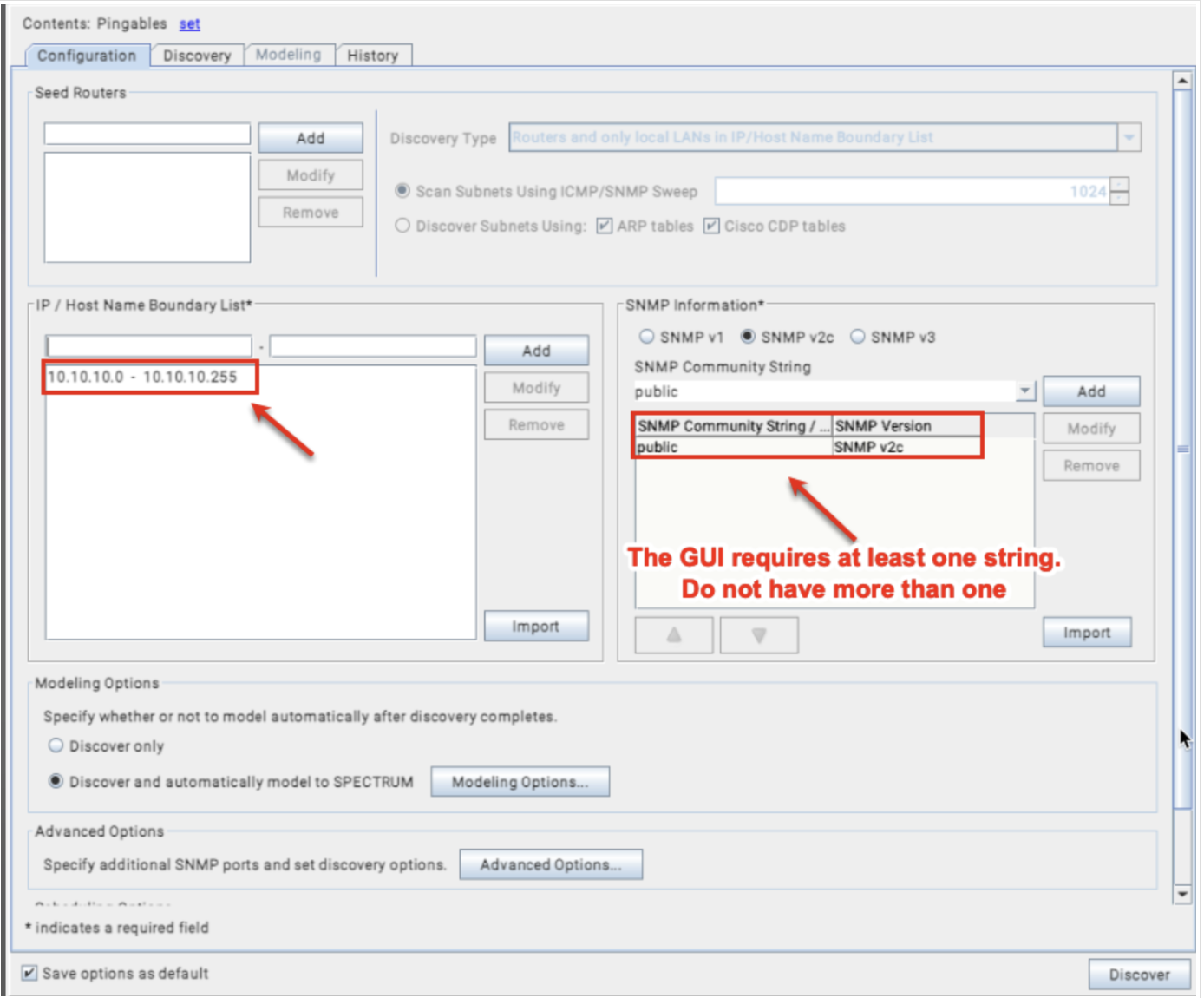1204x998 pixels.
Task: Click the ICMP/SNMP sweep value field
Action: 913,191
